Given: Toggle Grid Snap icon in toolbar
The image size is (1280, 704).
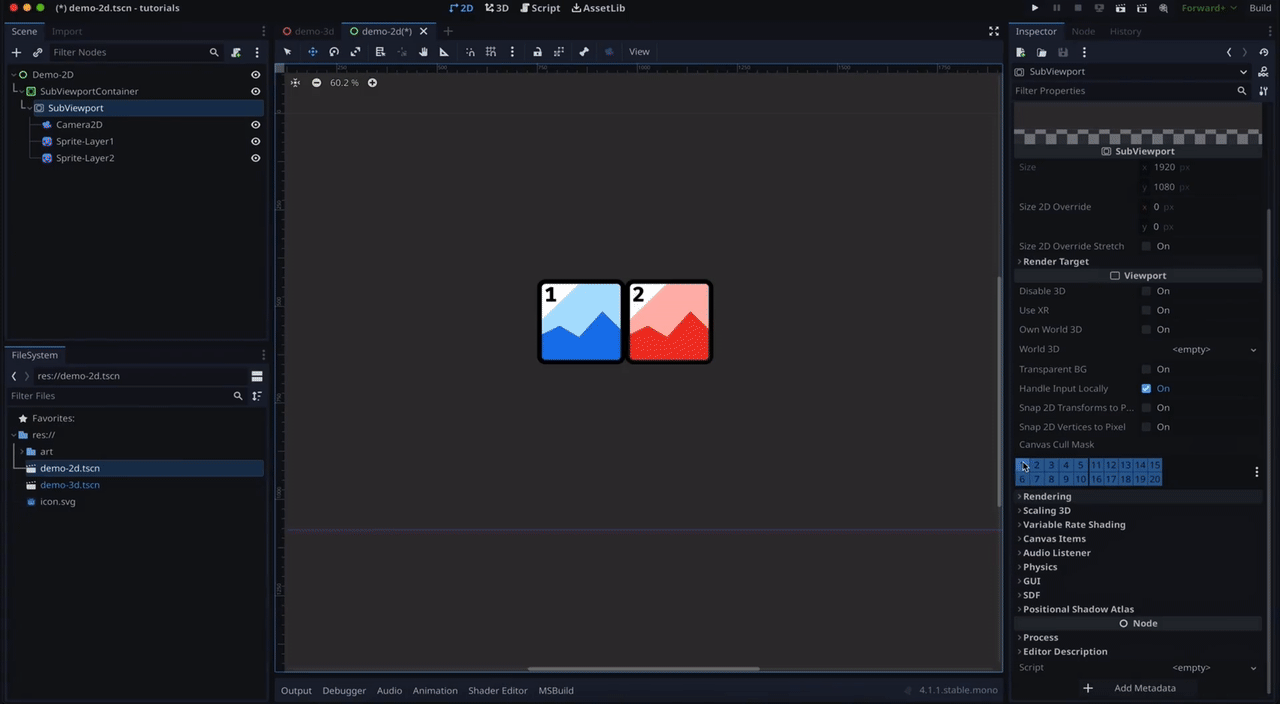Looking at the screenshot, I should coord(491,52).
